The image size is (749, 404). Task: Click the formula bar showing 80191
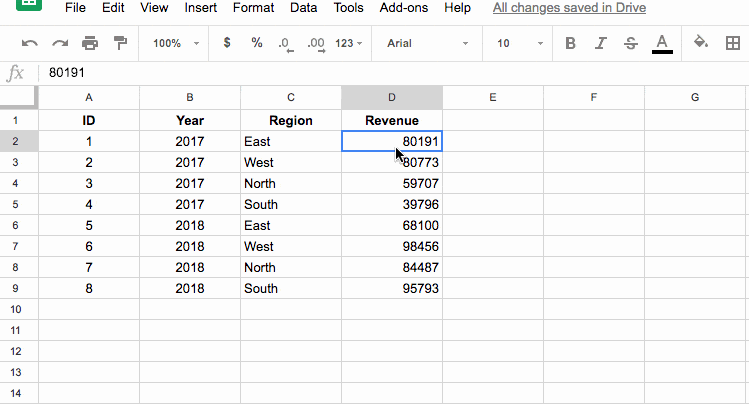pyautogui.click(x=392, y=73)
